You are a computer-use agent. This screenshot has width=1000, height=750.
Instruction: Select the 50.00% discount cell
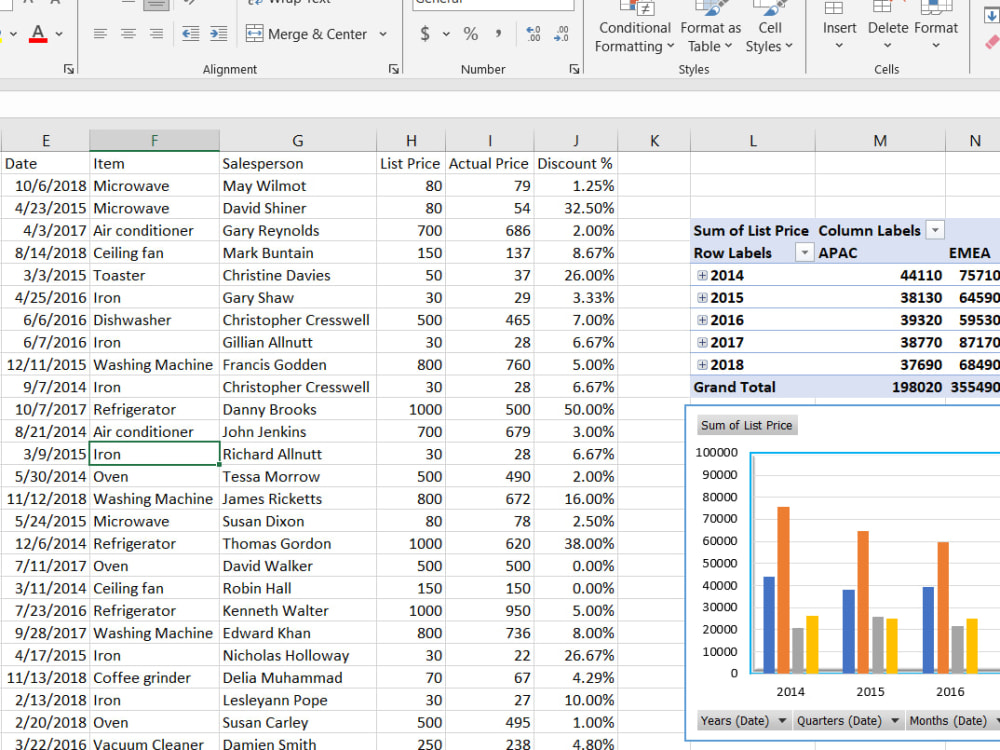point(576,409)
